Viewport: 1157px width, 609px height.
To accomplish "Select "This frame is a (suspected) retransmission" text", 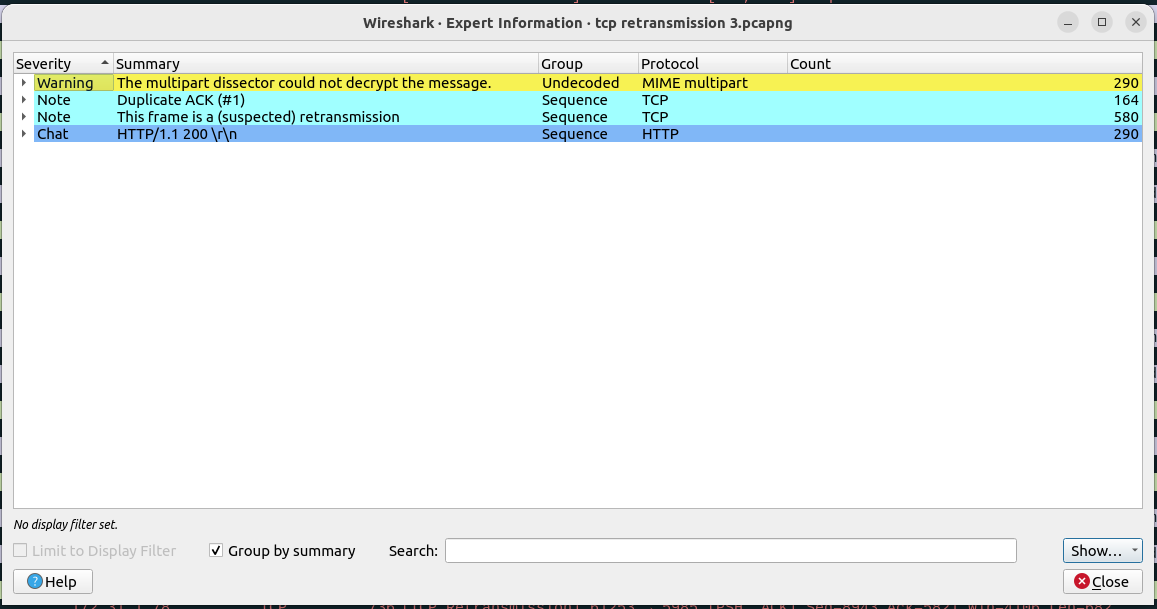I will click(x=258, y=117).
